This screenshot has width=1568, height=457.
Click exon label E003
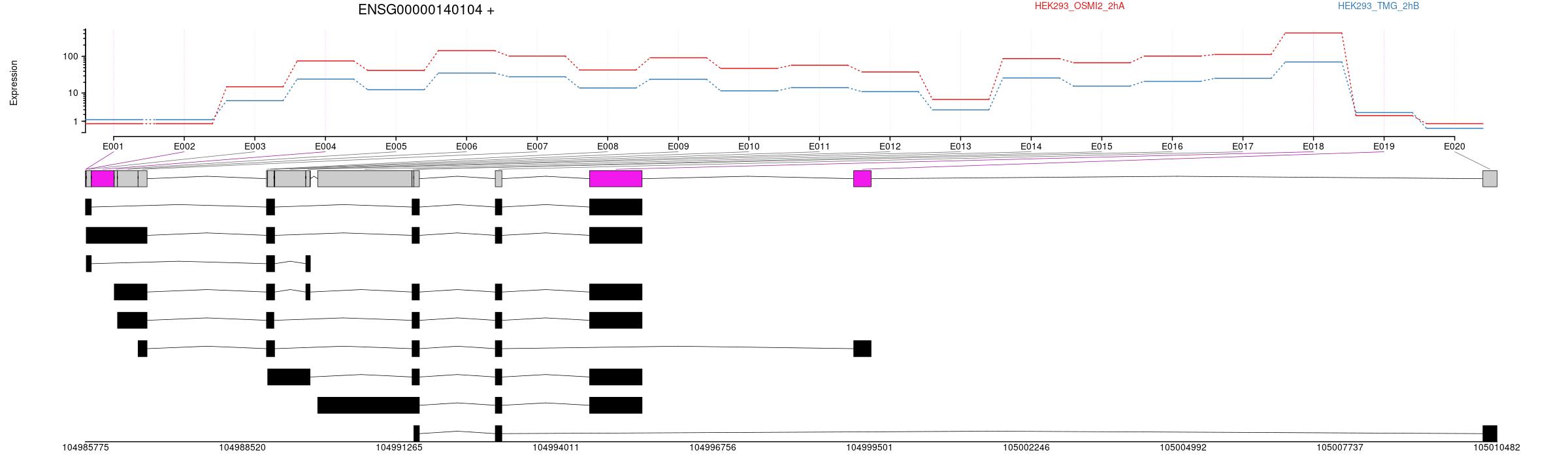pyautogui.click(x=255, y=147)
